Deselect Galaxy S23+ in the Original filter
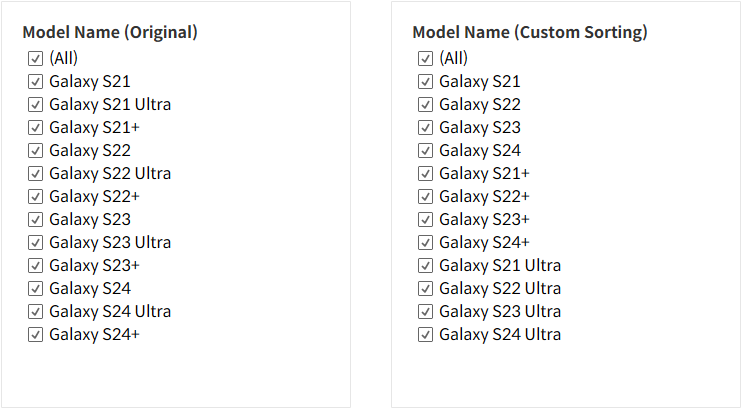This screenshot has height=408, width=741. pyautogui.click(x=36, y=265)
